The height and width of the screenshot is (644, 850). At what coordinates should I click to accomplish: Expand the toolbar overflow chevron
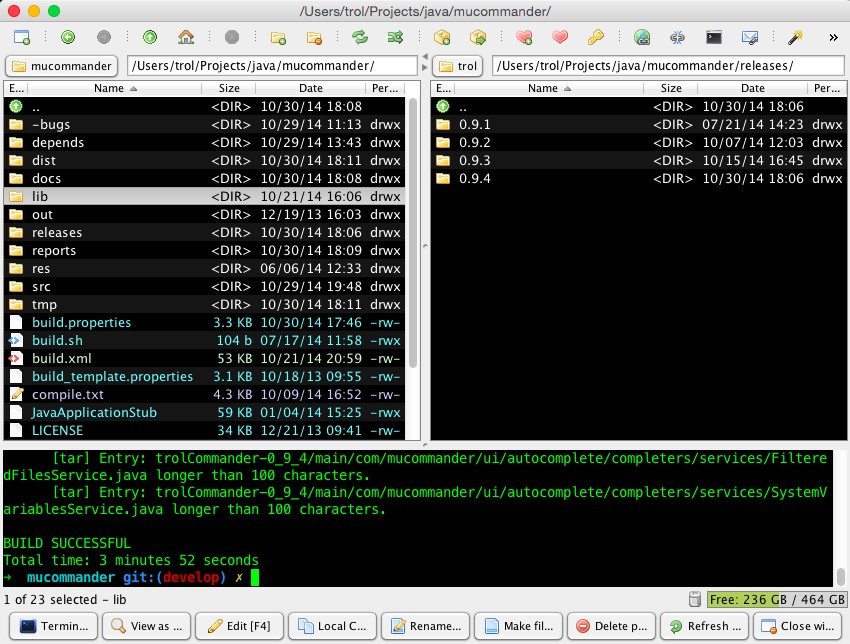click(x=833, y=38)
